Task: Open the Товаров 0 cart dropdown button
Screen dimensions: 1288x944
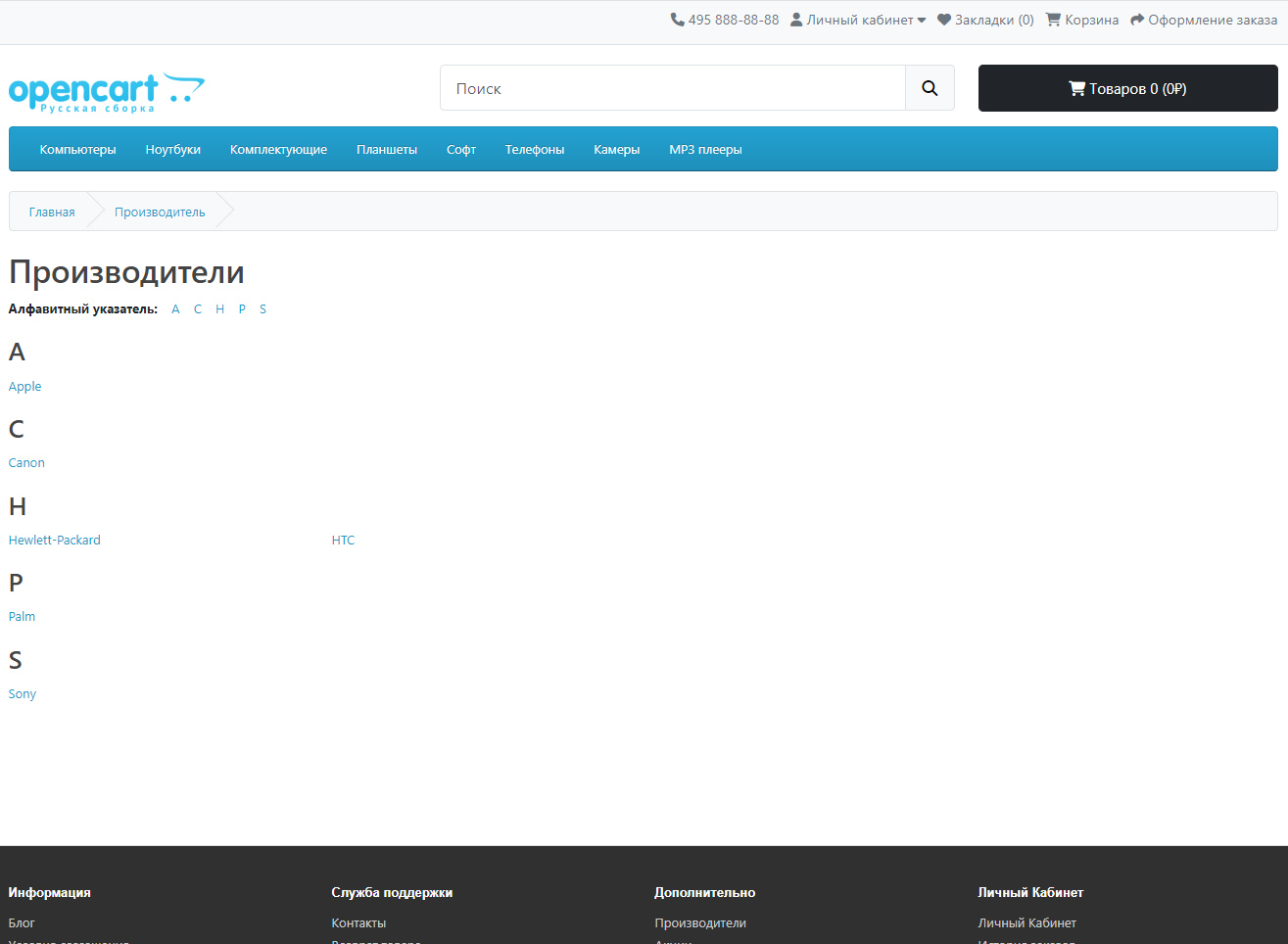Action: point(1127,88)
